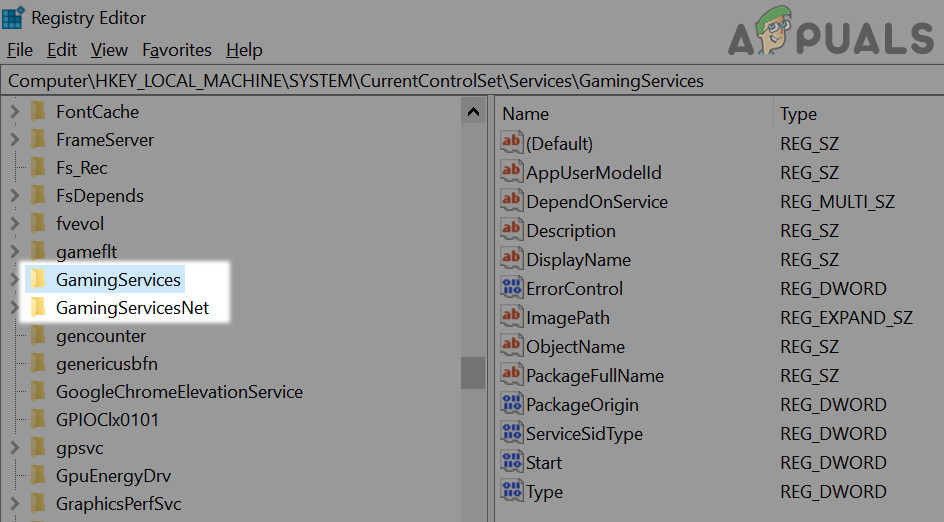This screenshot has height=522, width=944.
Task: Click the FontCache folder icon
Action: coord(38,111)
